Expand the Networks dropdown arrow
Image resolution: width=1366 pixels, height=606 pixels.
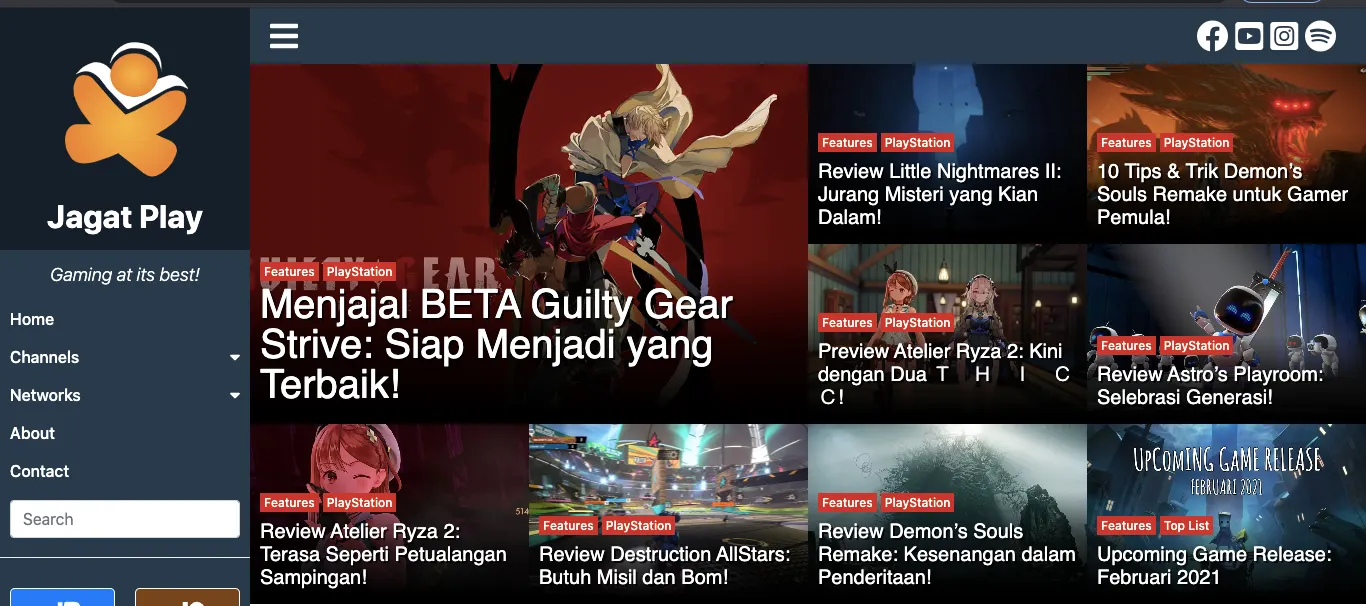tap(235, 396)
